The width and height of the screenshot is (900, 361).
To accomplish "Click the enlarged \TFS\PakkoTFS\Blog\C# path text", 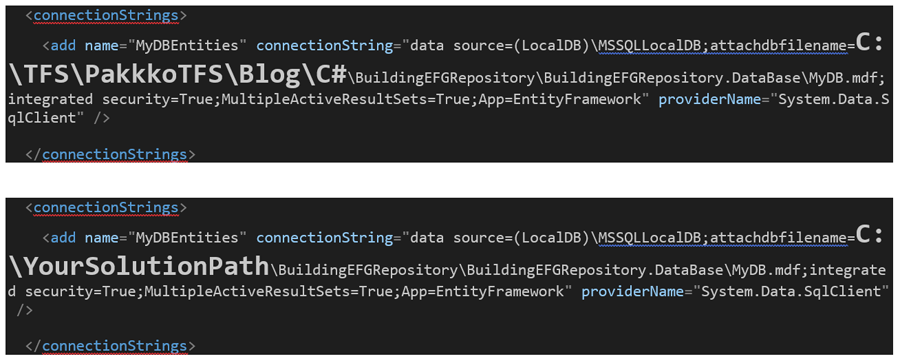I will click(x=178, y=73).
